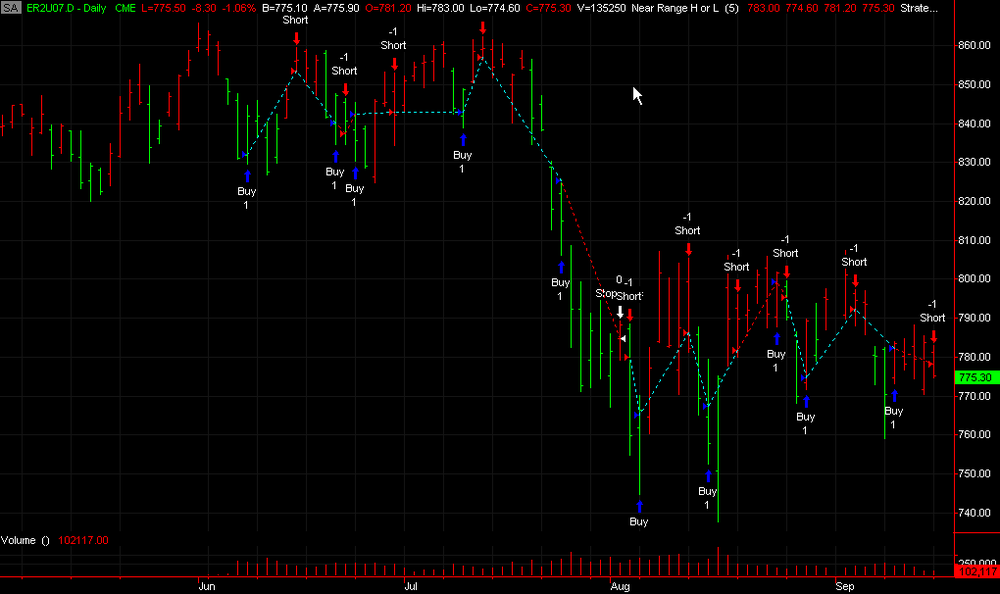Image resolution: width=1000 pixels, height=594 pixels.
Task: Click the blue Buy arrow near 803 in late July
Action: [x=561, y=267]
